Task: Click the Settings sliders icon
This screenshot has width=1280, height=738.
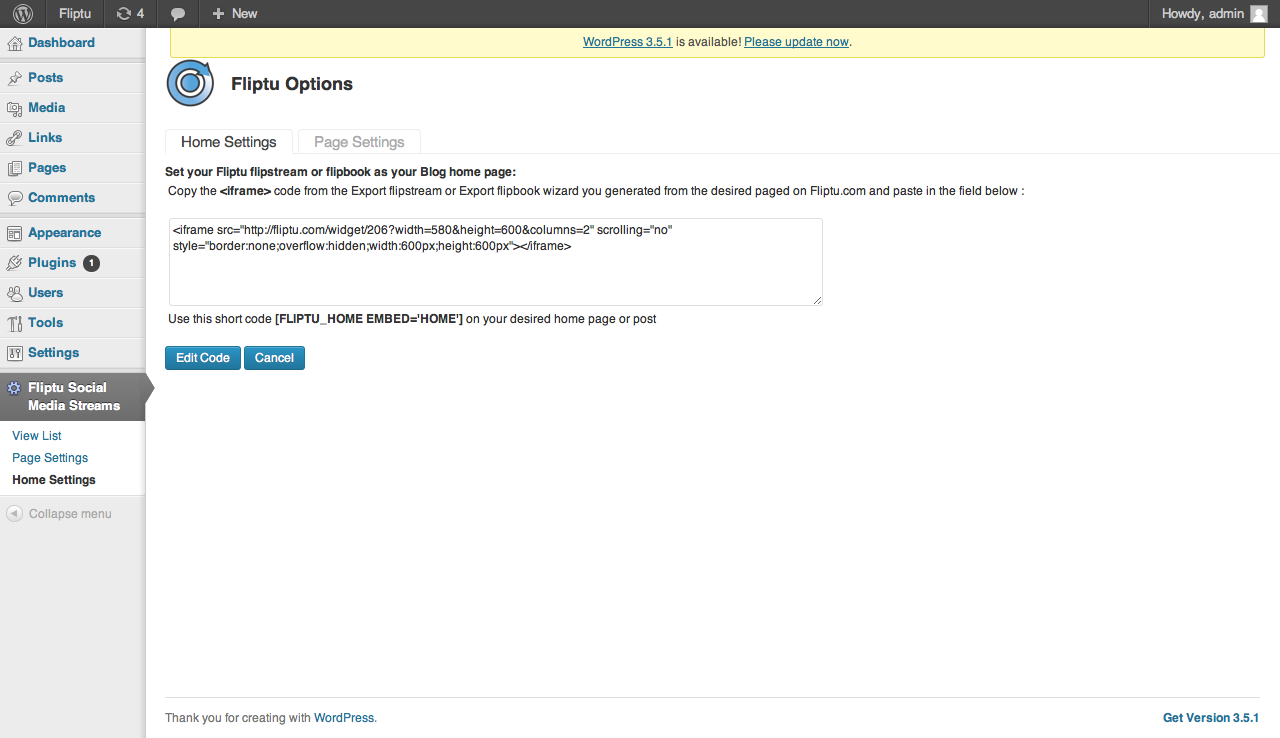Action: tap(15, 353)
